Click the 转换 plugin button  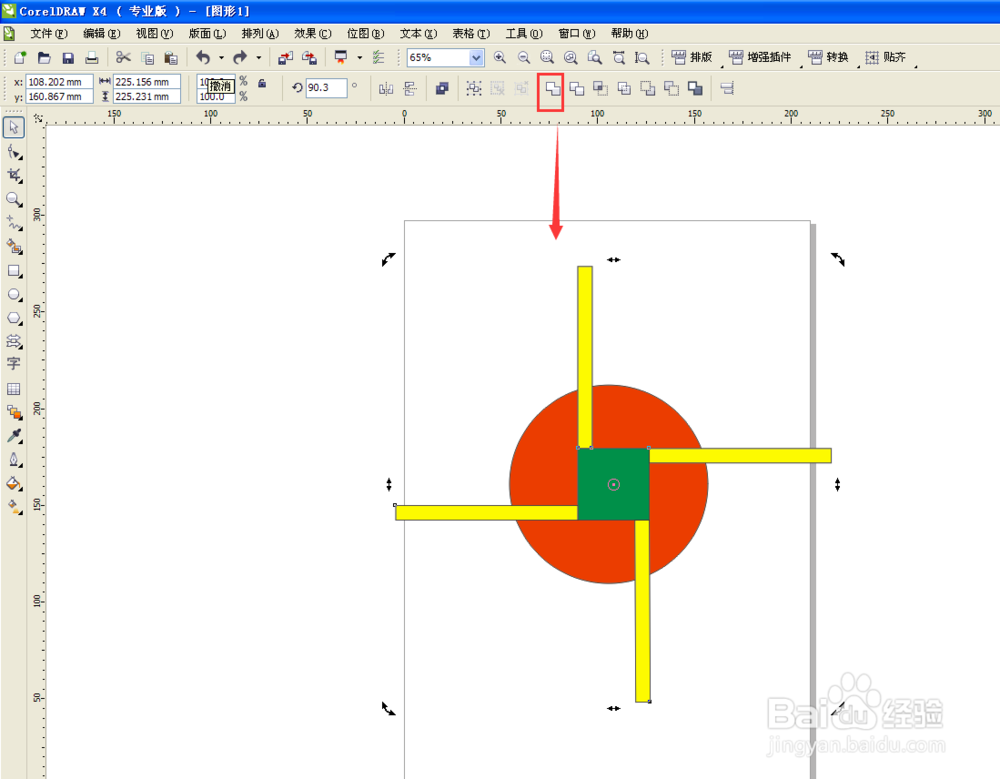828,57
